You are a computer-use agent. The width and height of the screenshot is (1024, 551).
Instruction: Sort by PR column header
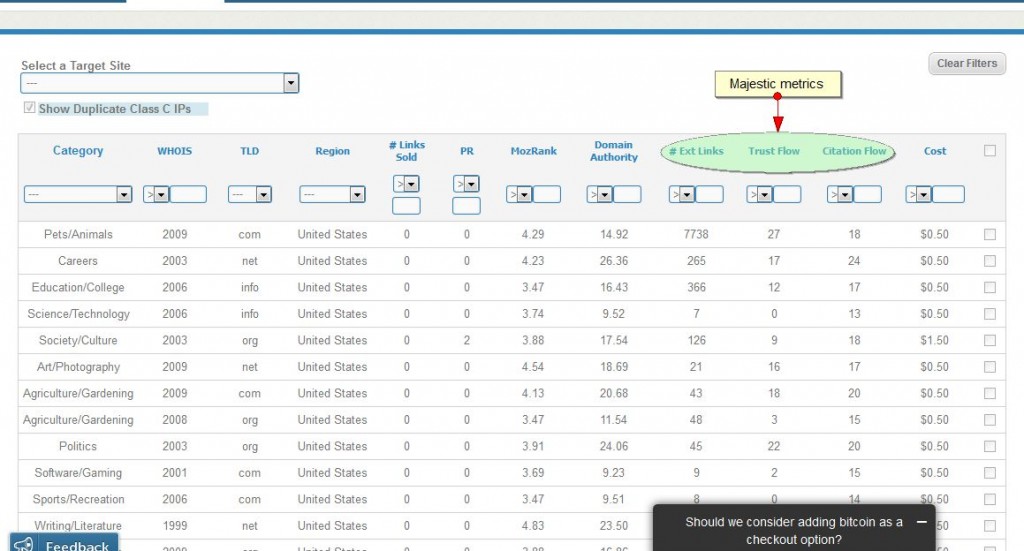click(466, 151)
